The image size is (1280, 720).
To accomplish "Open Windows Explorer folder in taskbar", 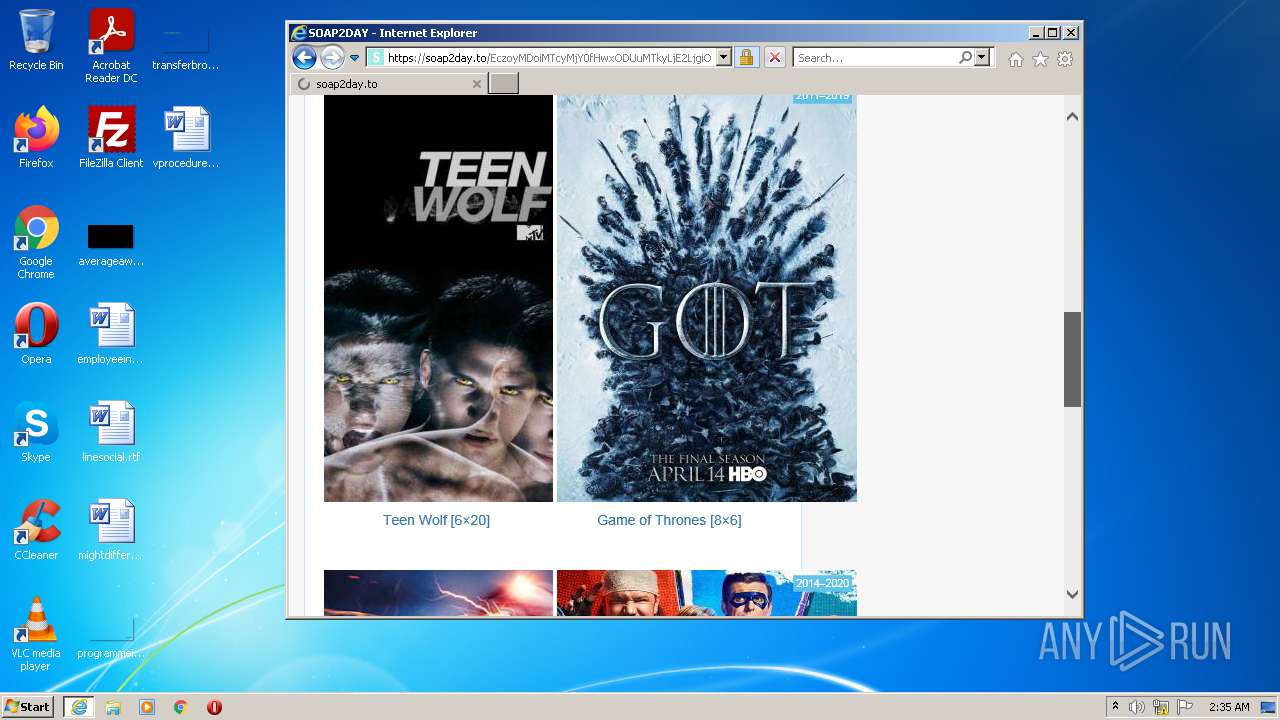I will 113,707.
